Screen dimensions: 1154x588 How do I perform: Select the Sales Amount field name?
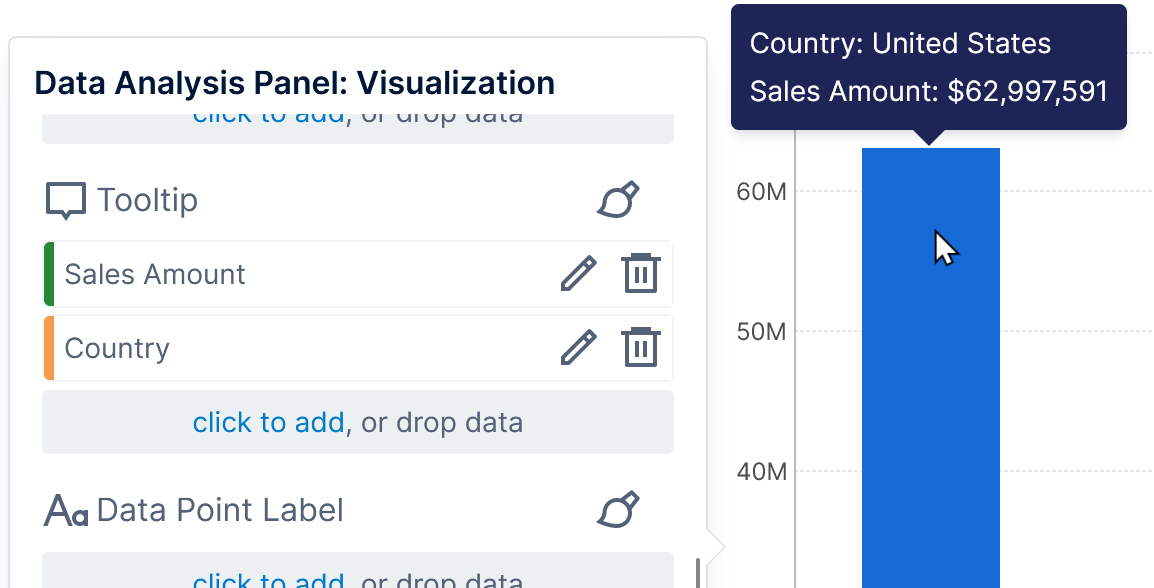coord(155,274)
